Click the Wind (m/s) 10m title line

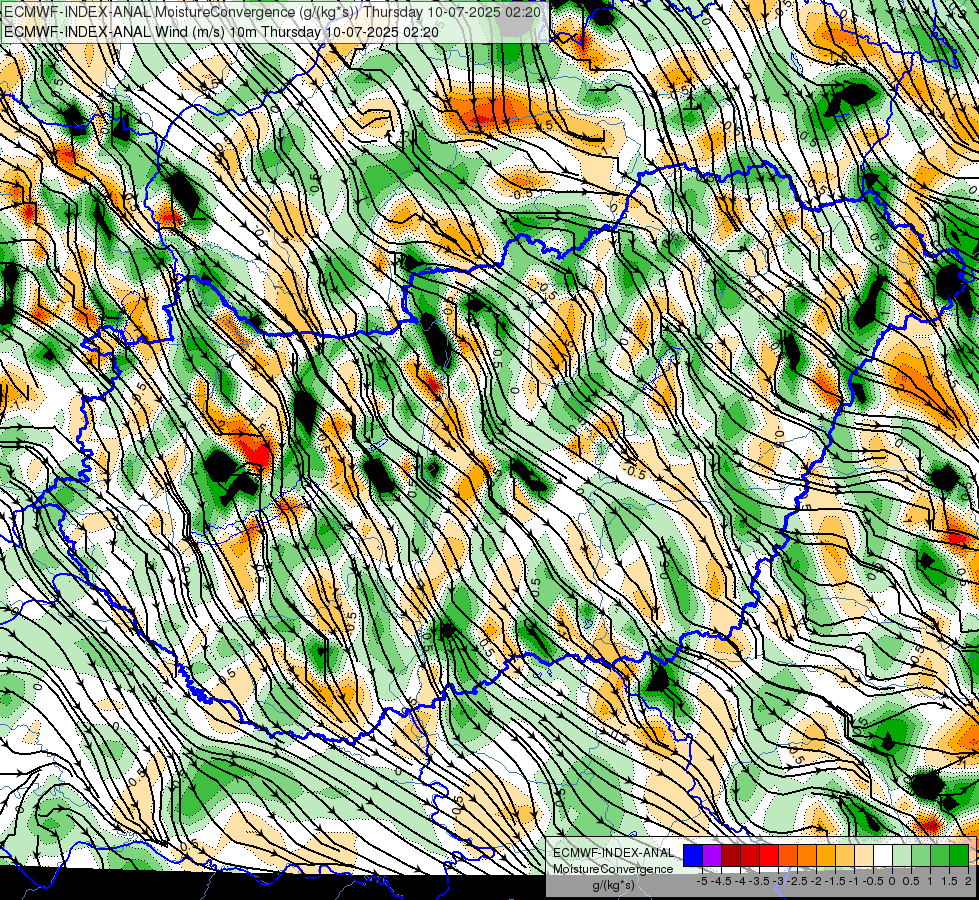click(221, 32)
